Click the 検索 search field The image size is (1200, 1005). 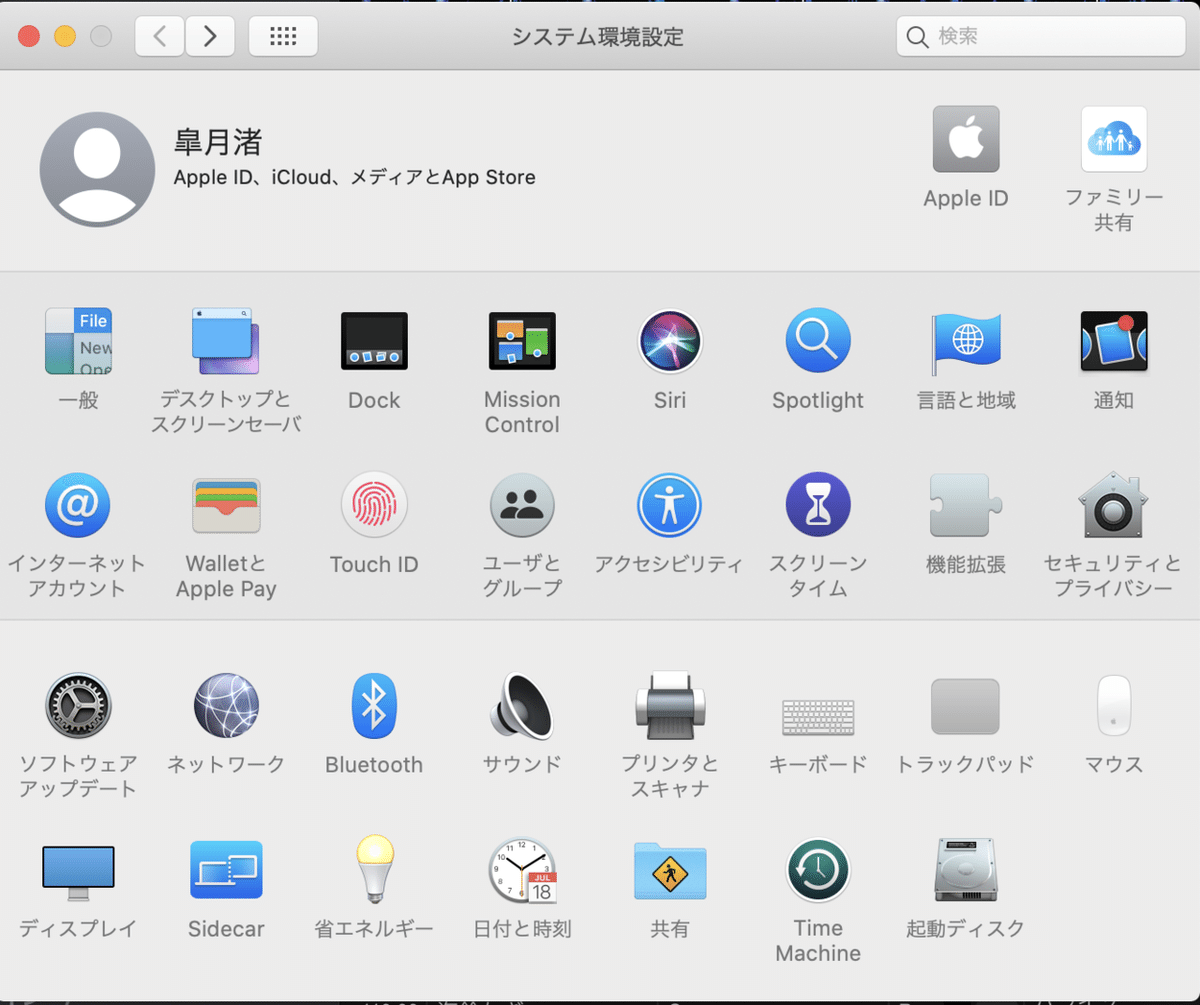click(x=1041, y=36)
